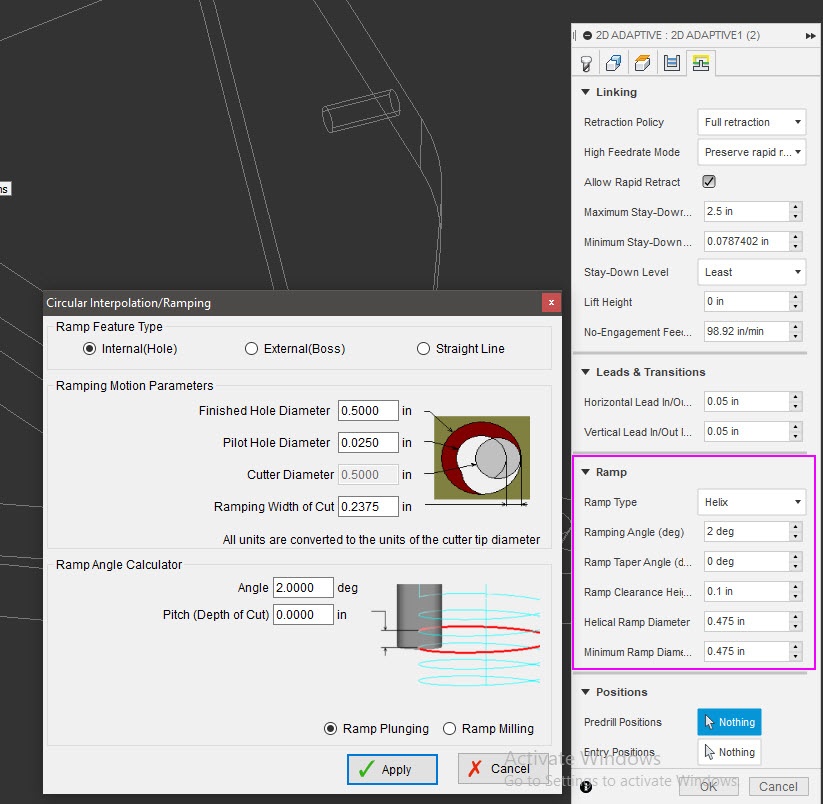This screenshot has height=804, width=823.
Task: Open the Heights tab icon
Action: pyautogui.click(x=644, y=63)
